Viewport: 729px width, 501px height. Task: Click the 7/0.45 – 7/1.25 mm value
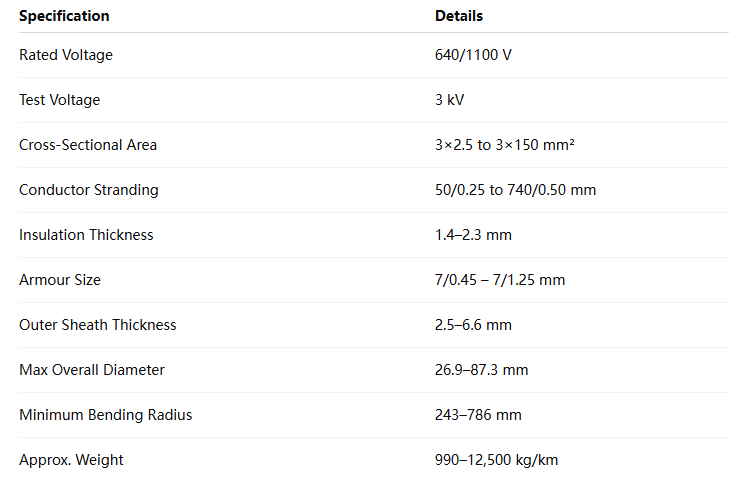tap(500, 280)
